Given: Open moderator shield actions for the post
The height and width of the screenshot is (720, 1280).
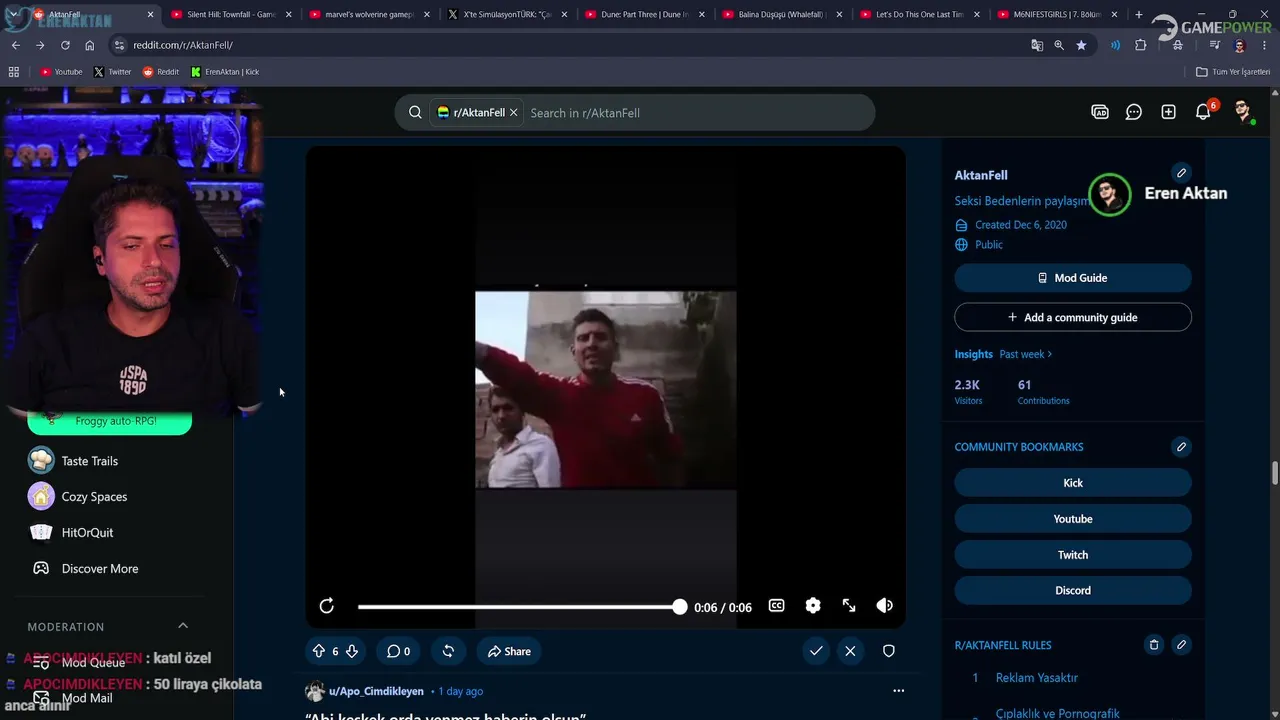Looking at the screenshot, I should [888, 651].
